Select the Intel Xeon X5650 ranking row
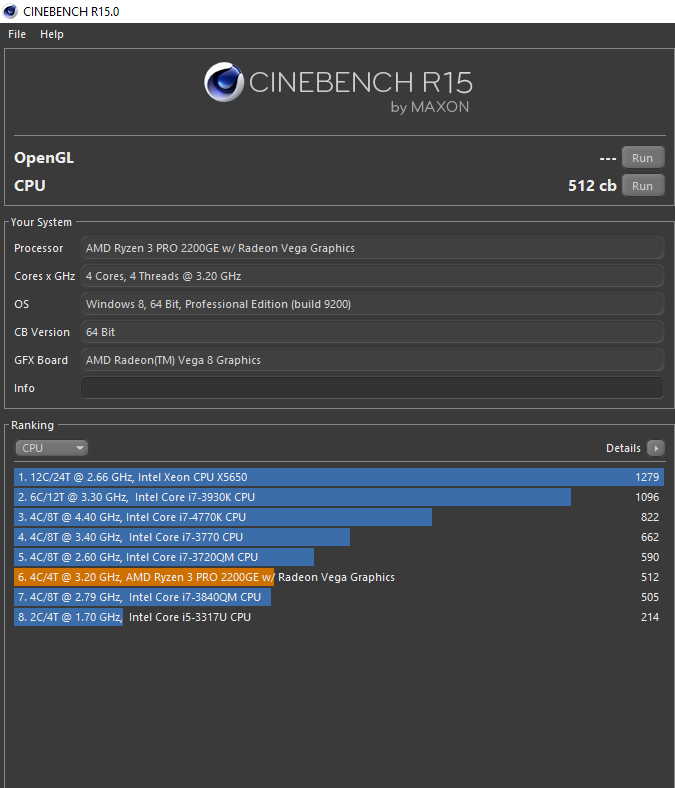The height and width of the screenshot is (788, 675). [x=339, y=477]
